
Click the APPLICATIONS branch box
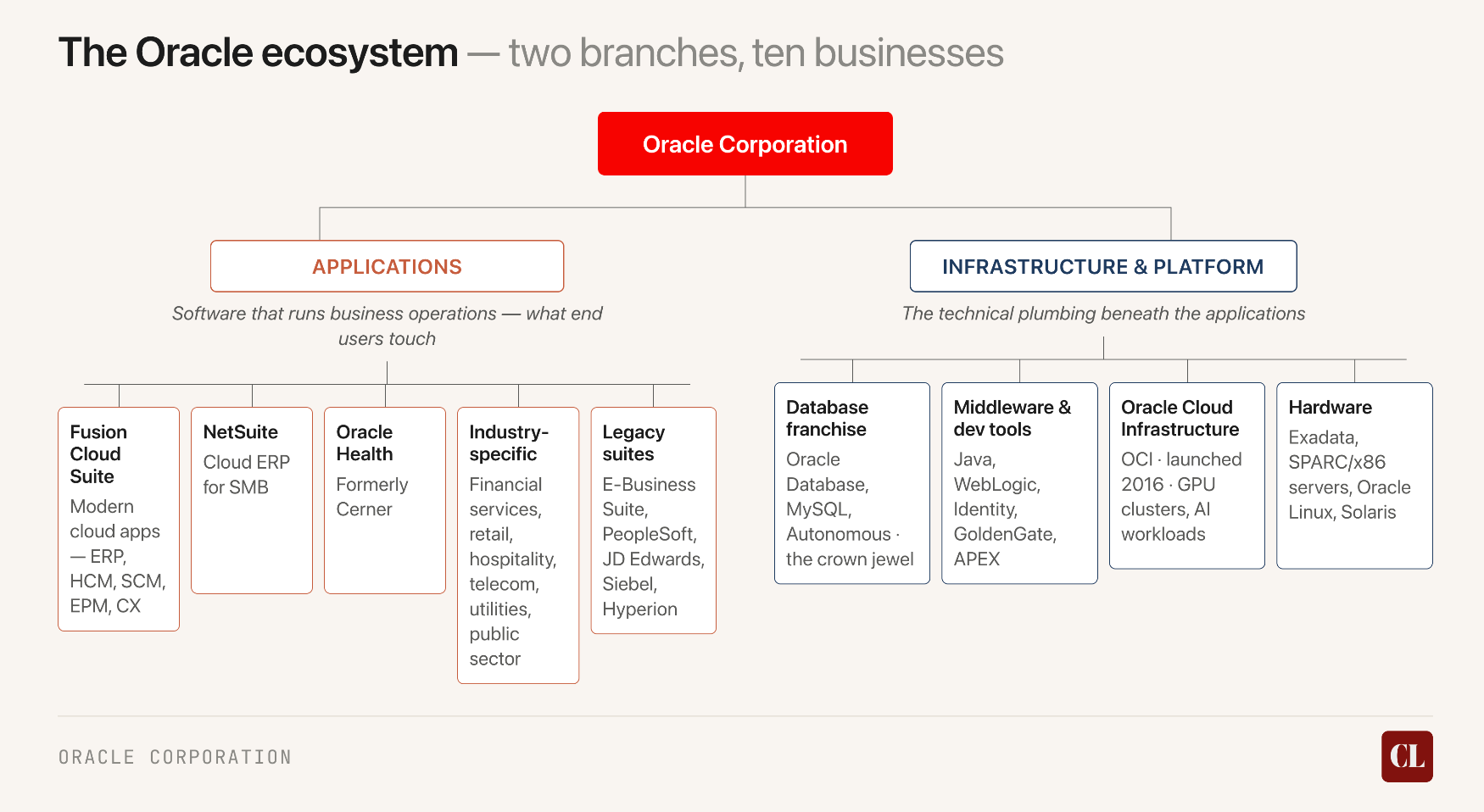coord(388,266)
